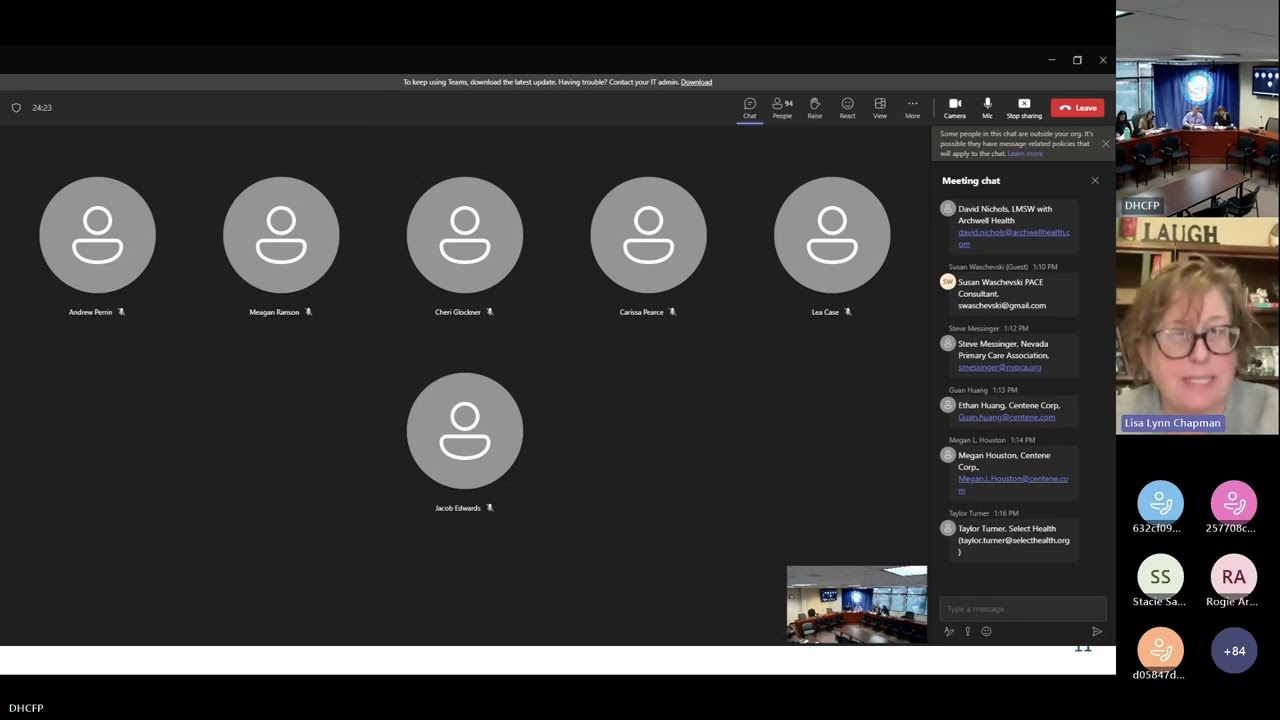Viewport: 1280px width, 720px height.
Task: Select the SS Stacie participant bubble
Action: pyautogui.click(x=1160, y=577)
